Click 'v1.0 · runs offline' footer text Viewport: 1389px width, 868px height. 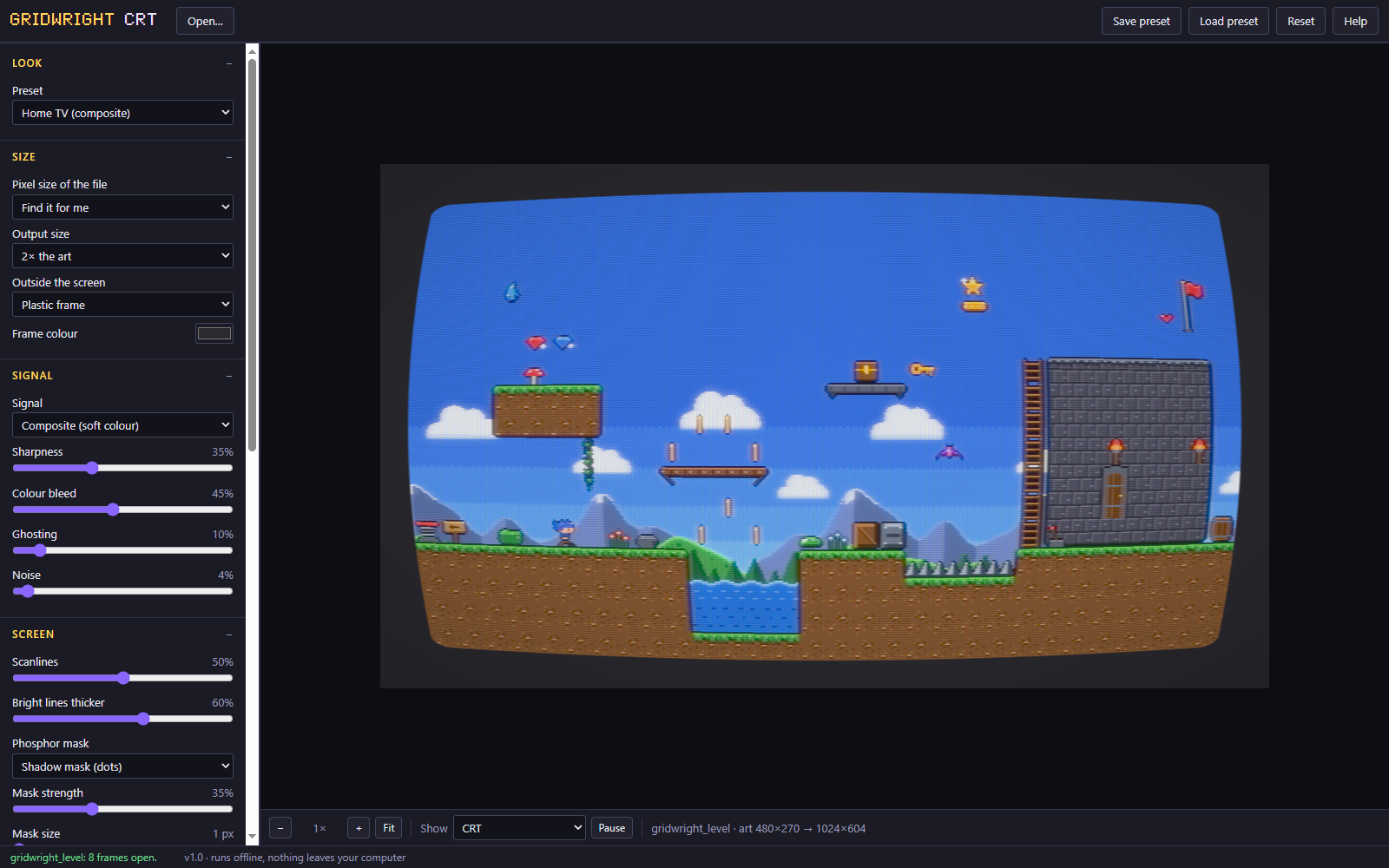[x=295, y=858]
